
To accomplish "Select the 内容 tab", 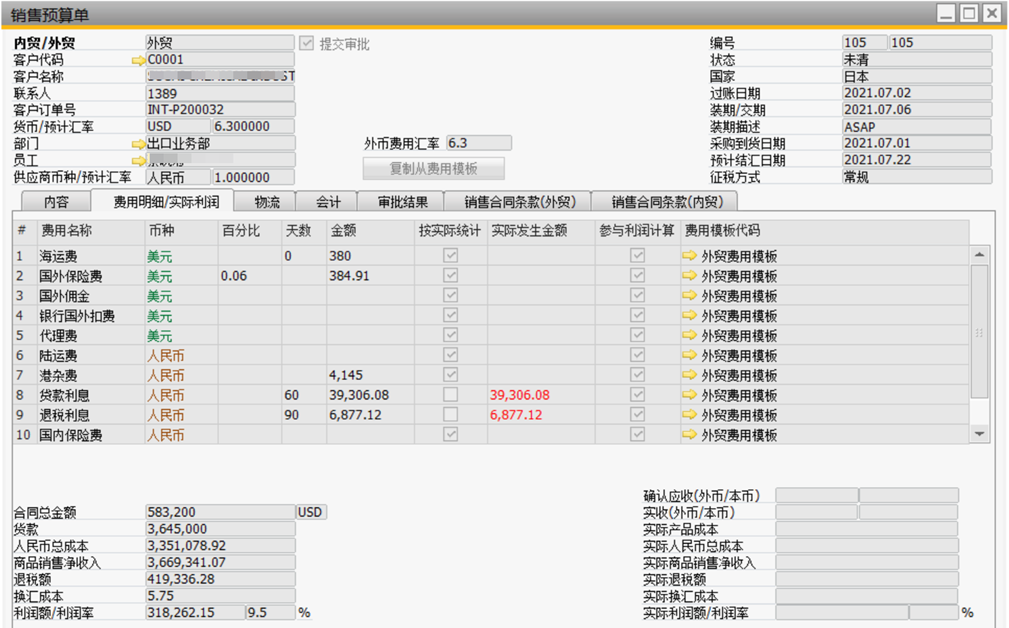I will click(x=56, y=202).
